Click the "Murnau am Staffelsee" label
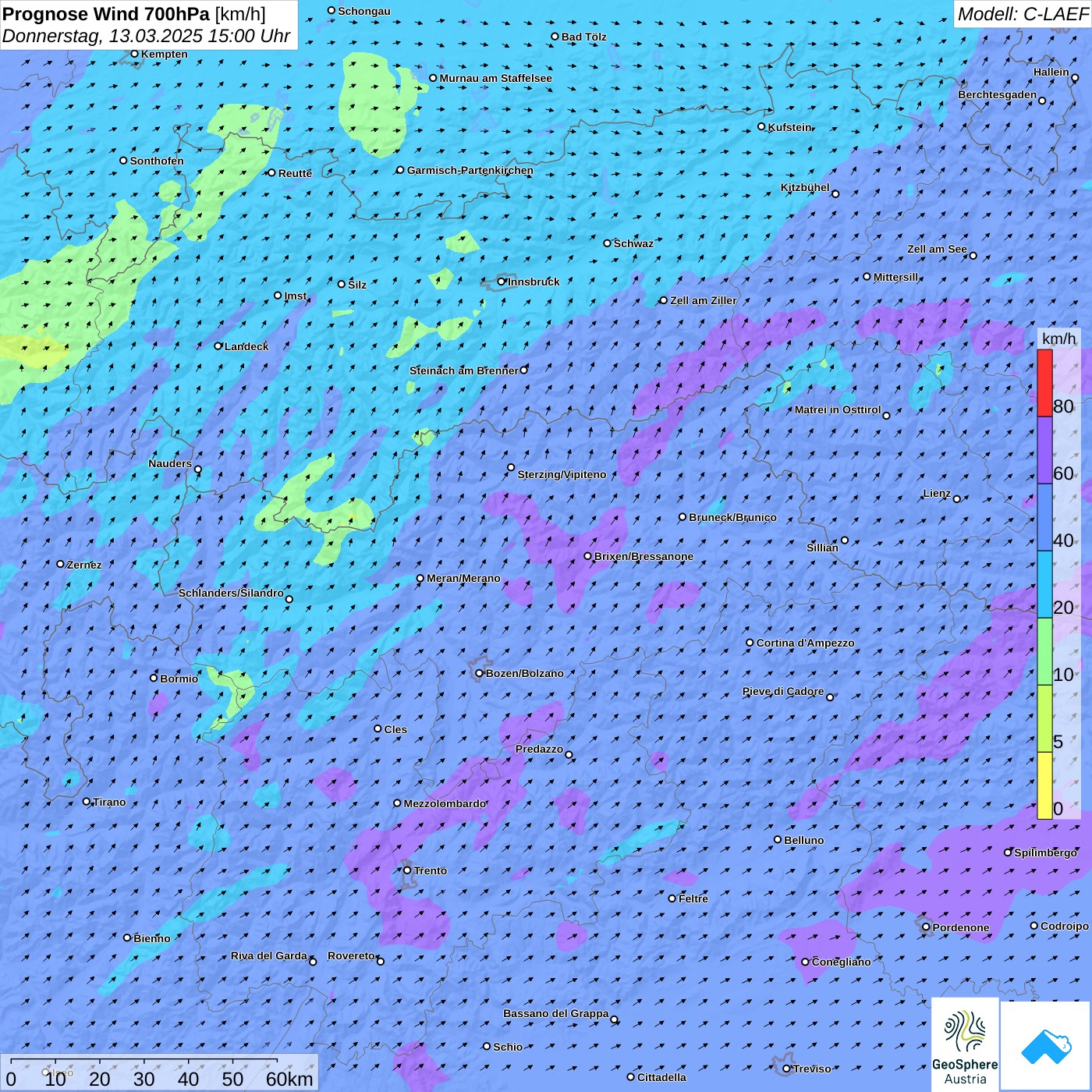The image size is (1092, 1092). tap(495, 78)
